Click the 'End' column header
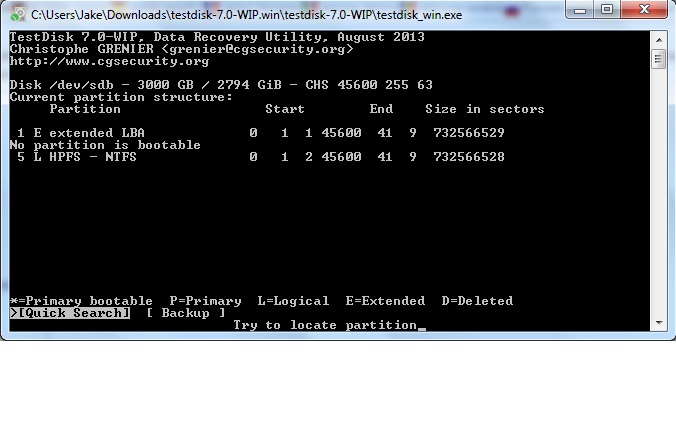 click(381, 109)
